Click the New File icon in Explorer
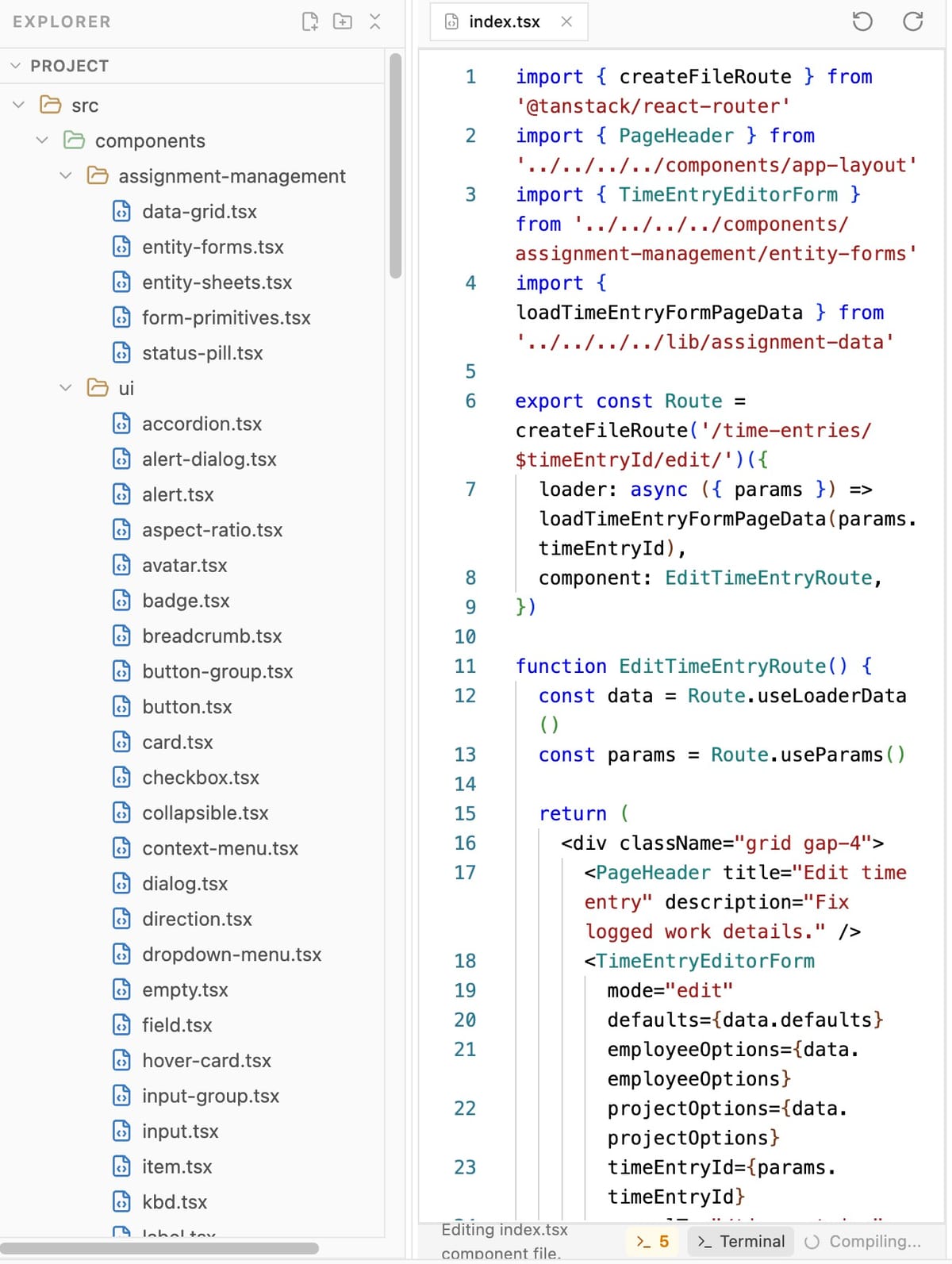Viewport: 952px width, 1264px height. [310, 21]
